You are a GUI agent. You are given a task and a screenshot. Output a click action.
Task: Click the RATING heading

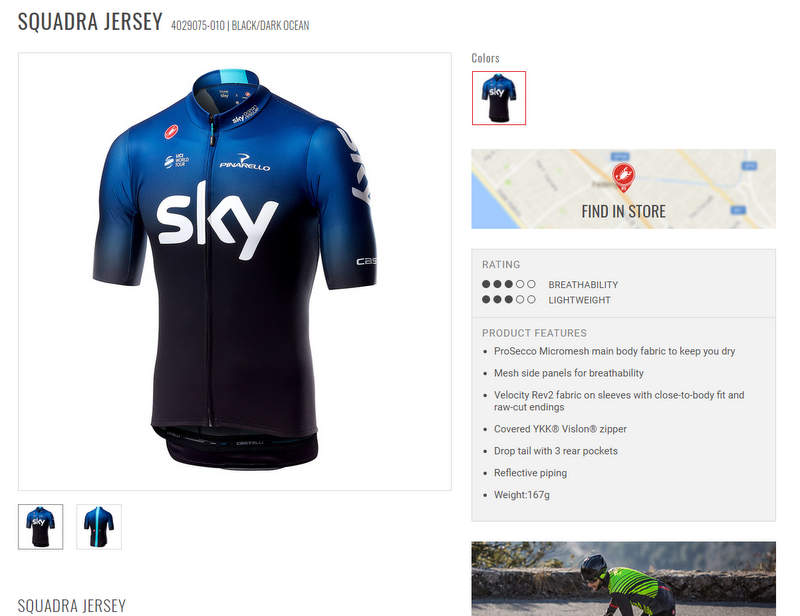coord(501,265)
